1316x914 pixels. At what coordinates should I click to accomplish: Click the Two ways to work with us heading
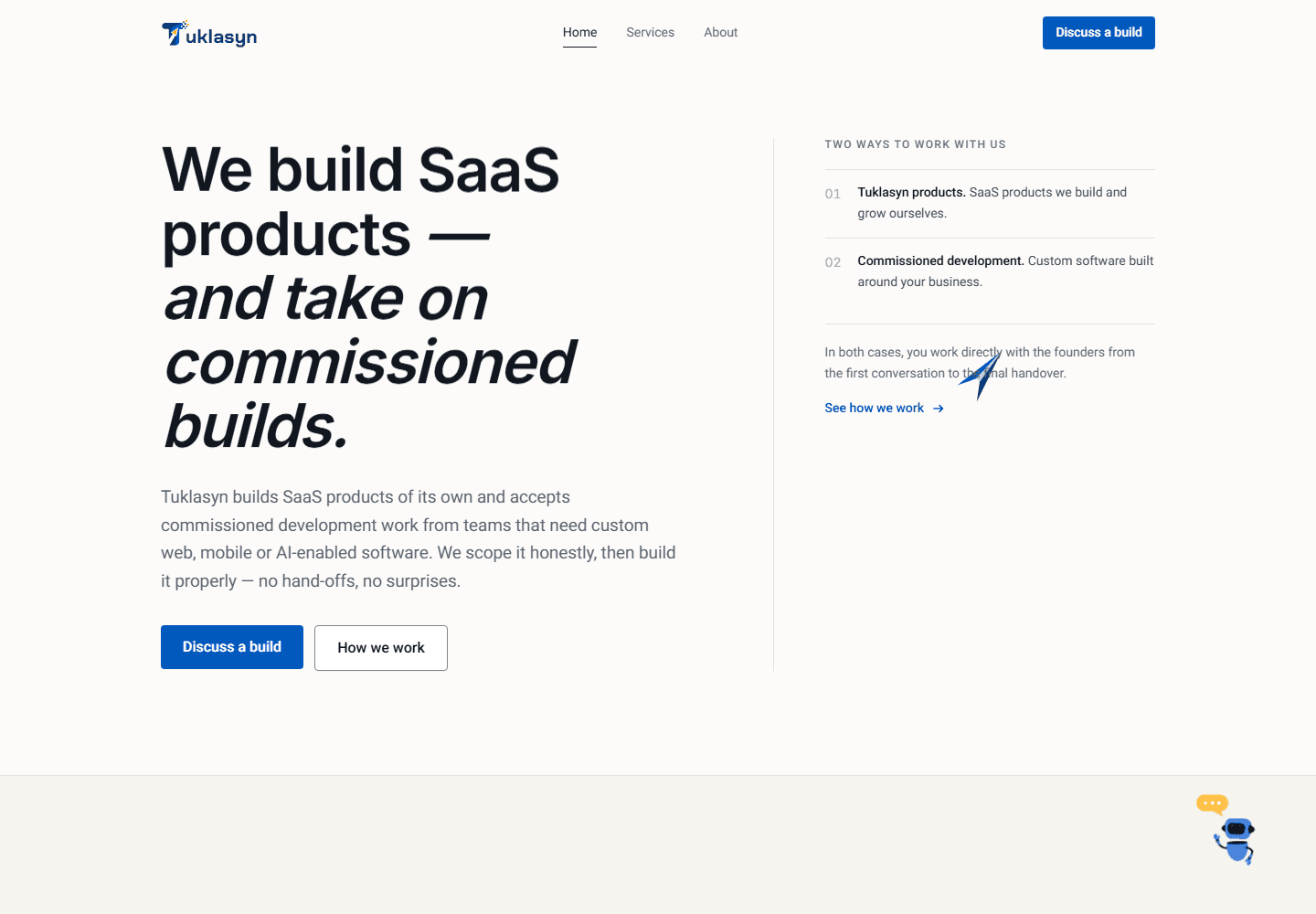click(x=915, y=144)
